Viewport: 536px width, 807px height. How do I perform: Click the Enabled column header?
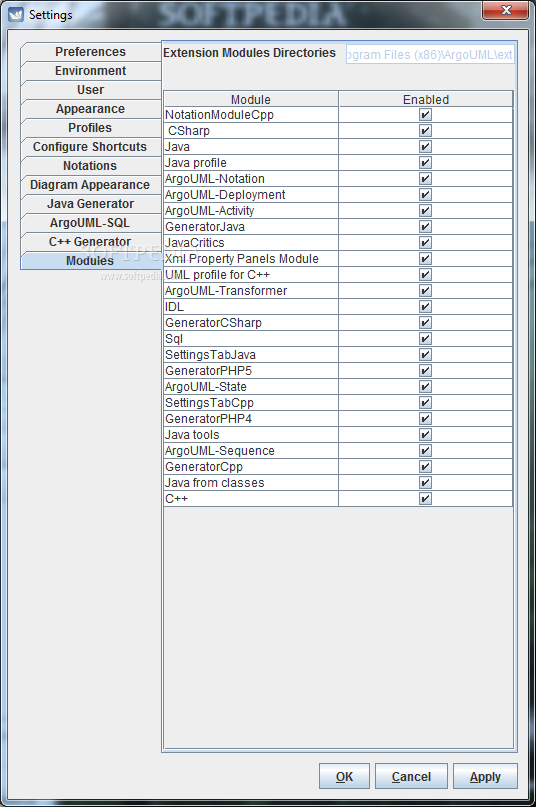click(x=426, y=99)
